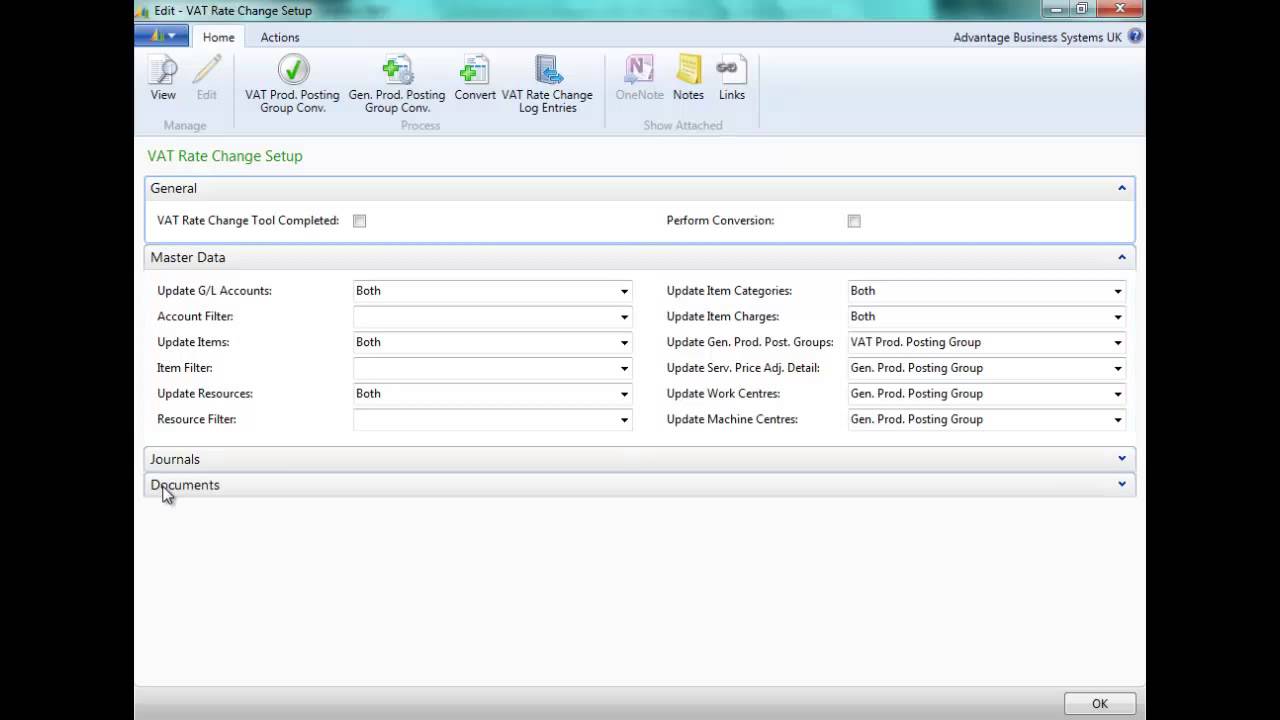Click the Update Item Charges label

[722, 317]
